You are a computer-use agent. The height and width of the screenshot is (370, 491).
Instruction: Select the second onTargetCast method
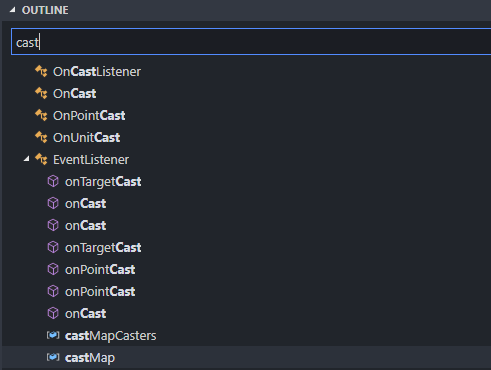coord(103,248)
